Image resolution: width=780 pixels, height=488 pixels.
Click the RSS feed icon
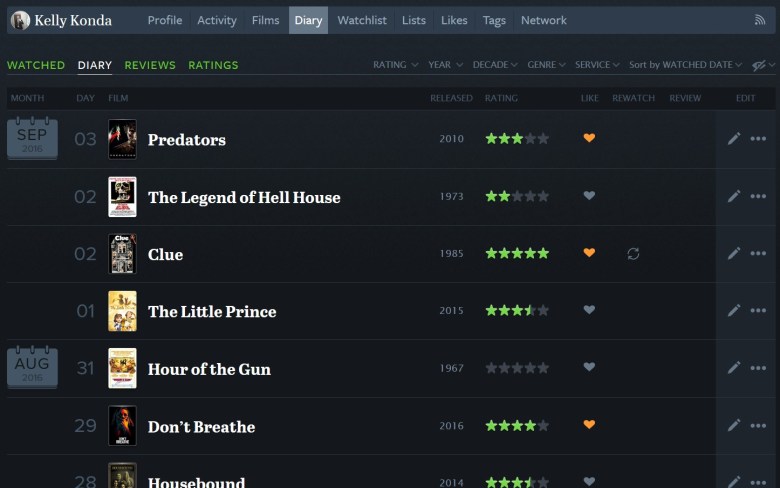click(759, 20)
